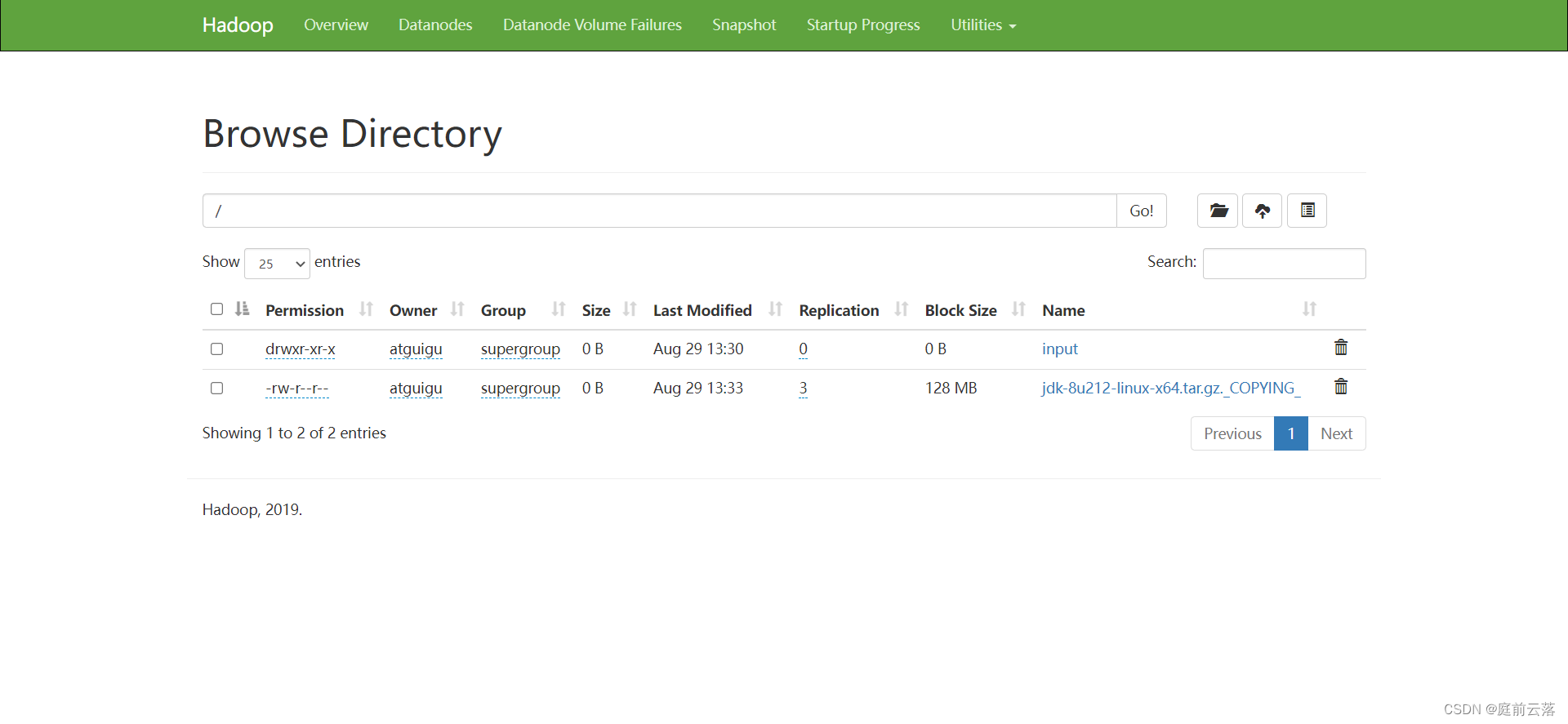
Task: Click the Block Size column header text
Action: pos(961,310)
